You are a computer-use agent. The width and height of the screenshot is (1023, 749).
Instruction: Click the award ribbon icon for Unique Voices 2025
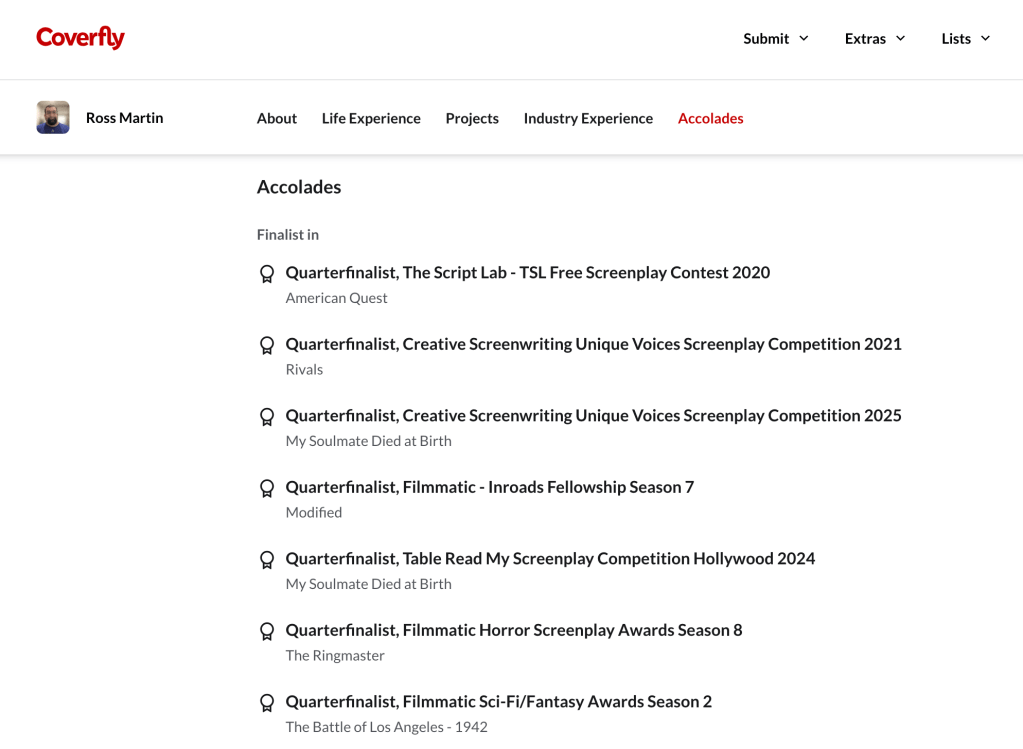point(267,417)
